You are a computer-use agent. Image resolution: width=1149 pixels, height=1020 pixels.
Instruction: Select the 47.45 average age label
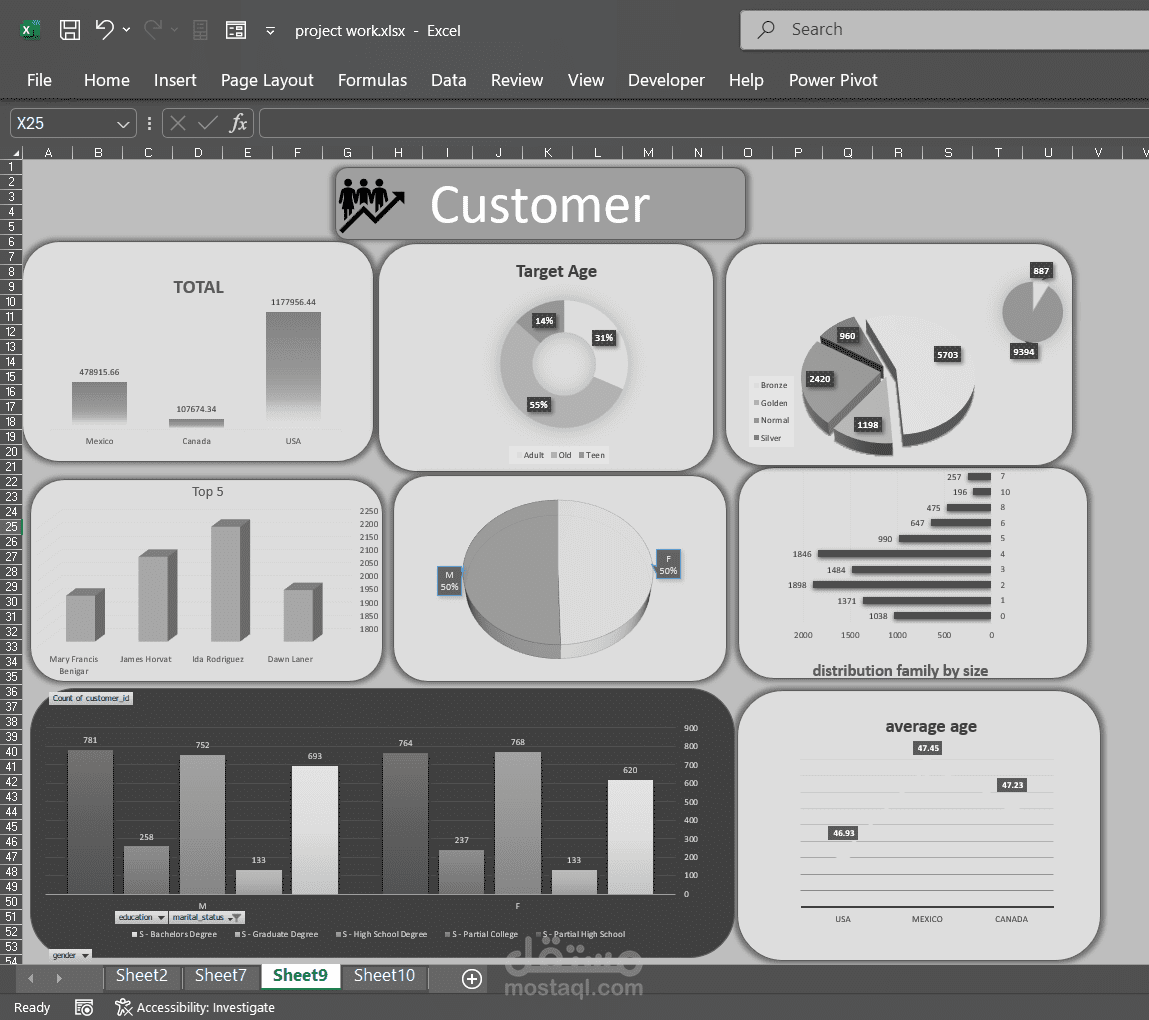[928, 748]
